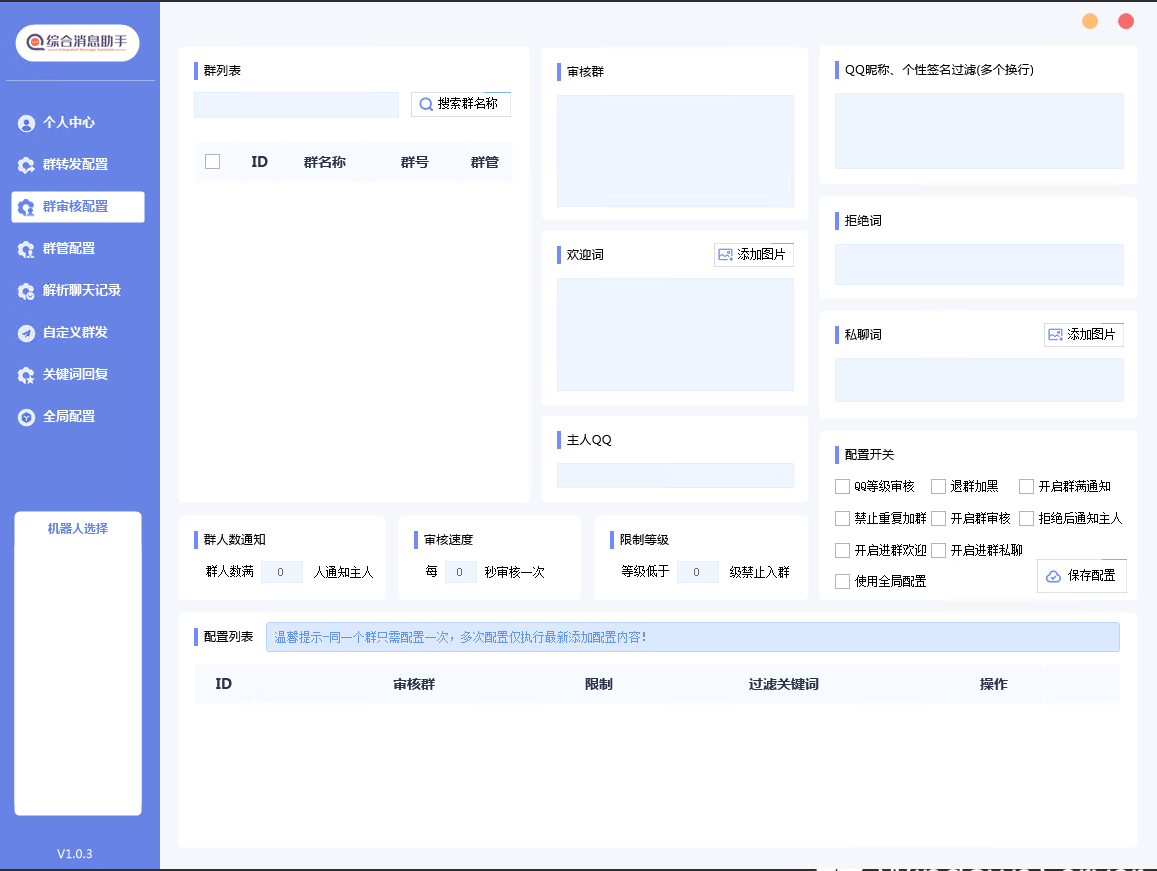The image size is (1157, 871).
Task: Toggle the 退群加黑 checkbox
Action: (x=938, y=487)
